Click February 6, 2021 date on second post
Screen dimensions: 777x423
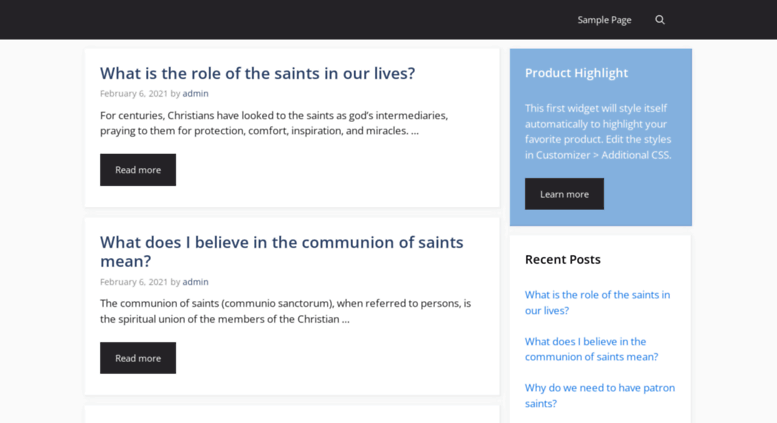coord(134,281)
